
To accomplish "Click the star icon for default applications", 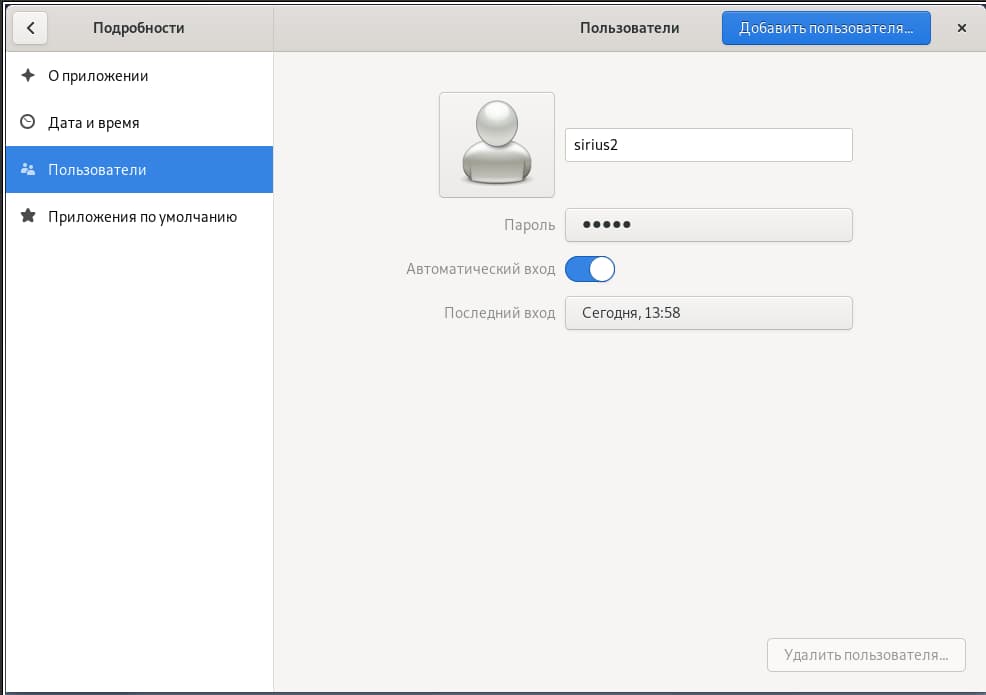I will pos(28,216).
